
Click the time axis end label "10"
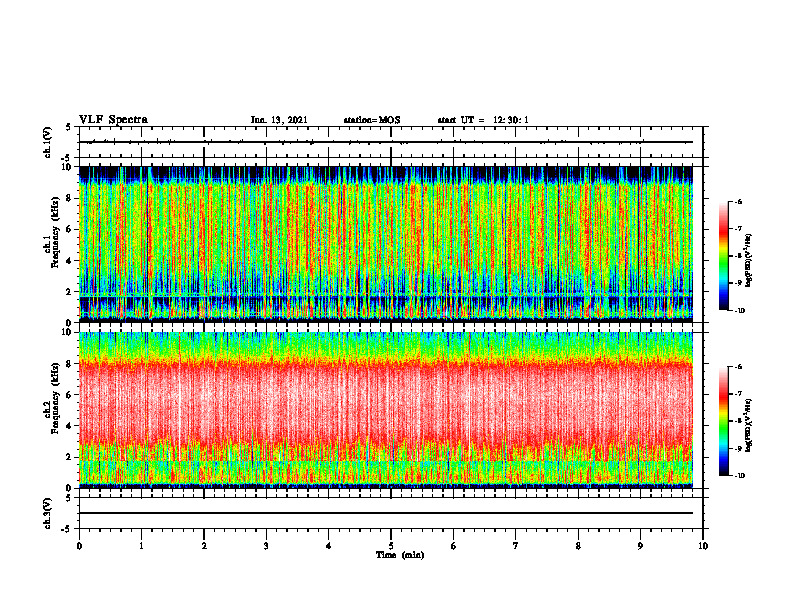click(703, 546)
